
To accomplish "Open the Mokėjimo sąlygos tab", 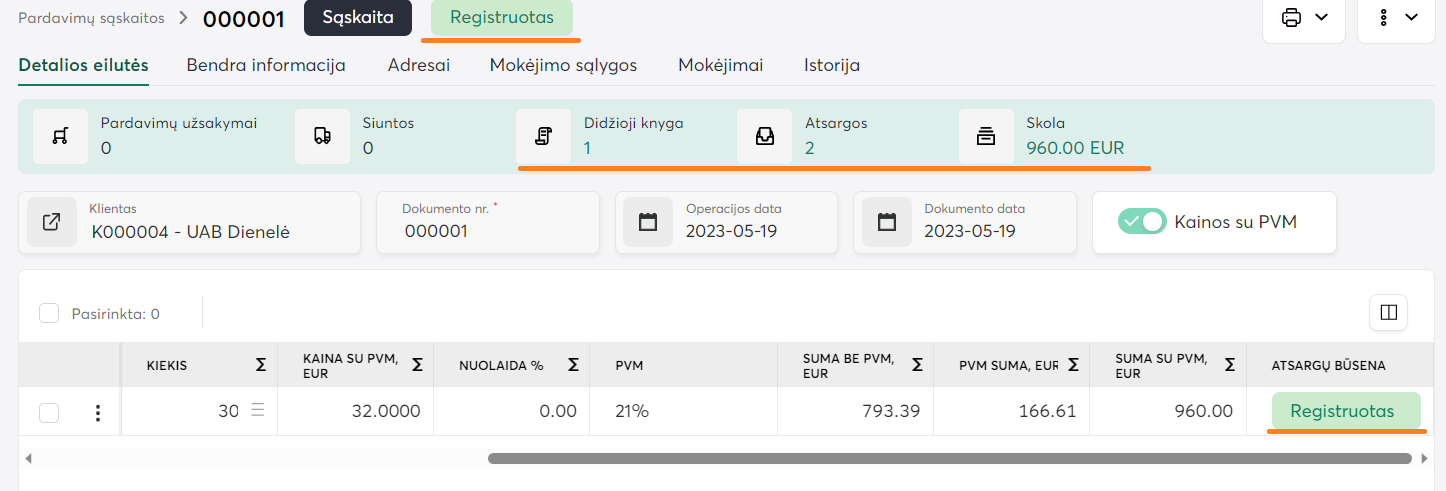I will [x=563, y=65].
